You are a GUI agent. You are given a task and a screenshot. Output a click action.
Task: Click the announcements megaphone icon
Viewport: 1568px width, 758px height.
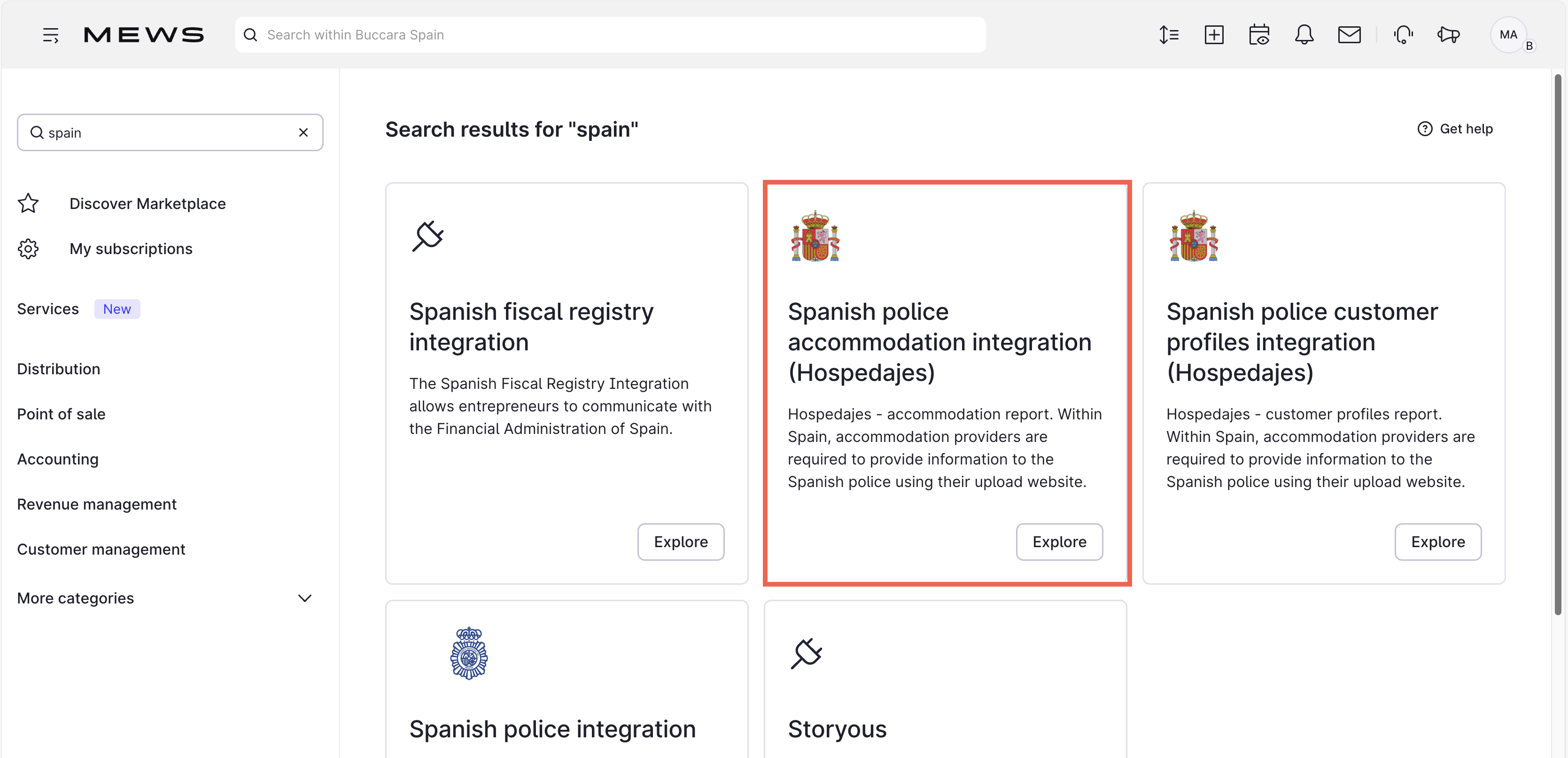pyautogui.click(x=1449, y=35)
